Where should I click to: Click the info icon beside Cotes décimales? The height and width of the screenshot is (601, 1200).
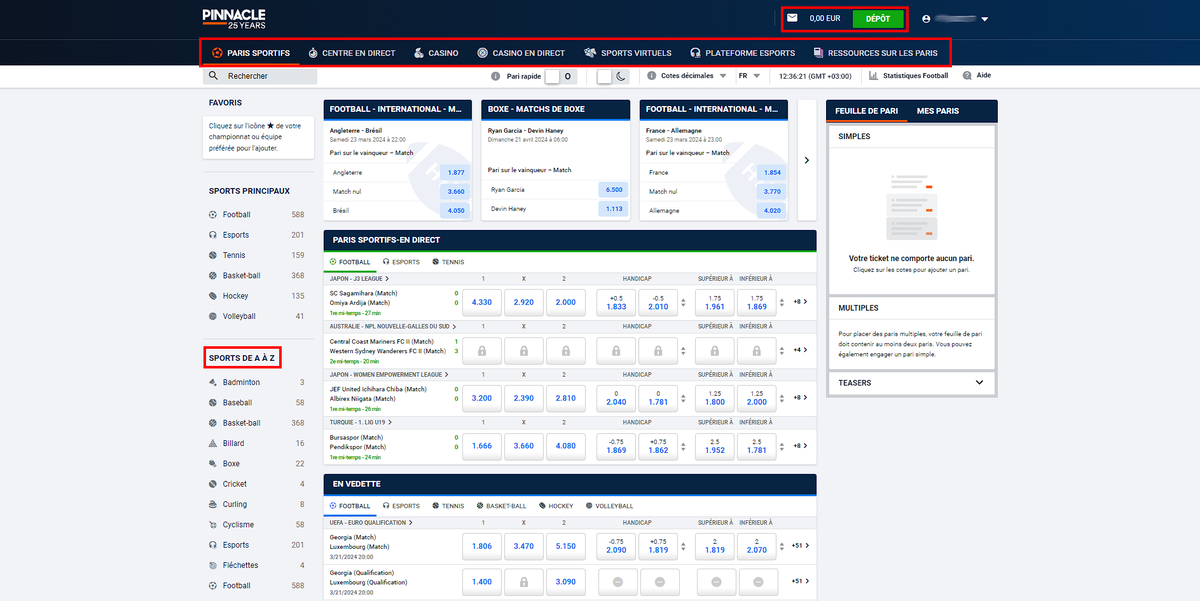[651, 76]
